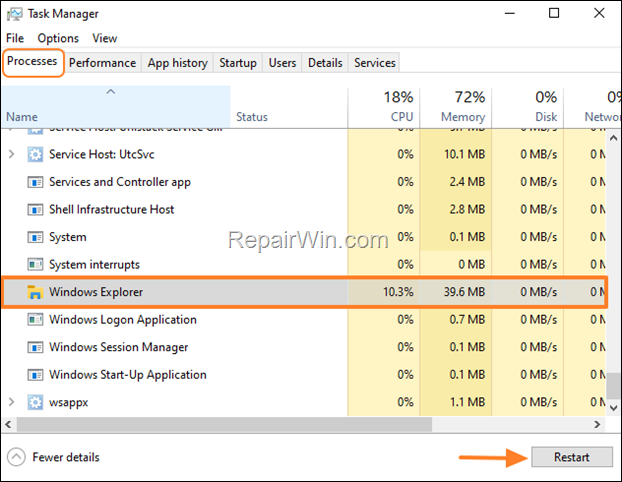The height and width of the screenshot is (482, 622).
Task: Click the System interrupts icon
Action: (x=35, y=265)
